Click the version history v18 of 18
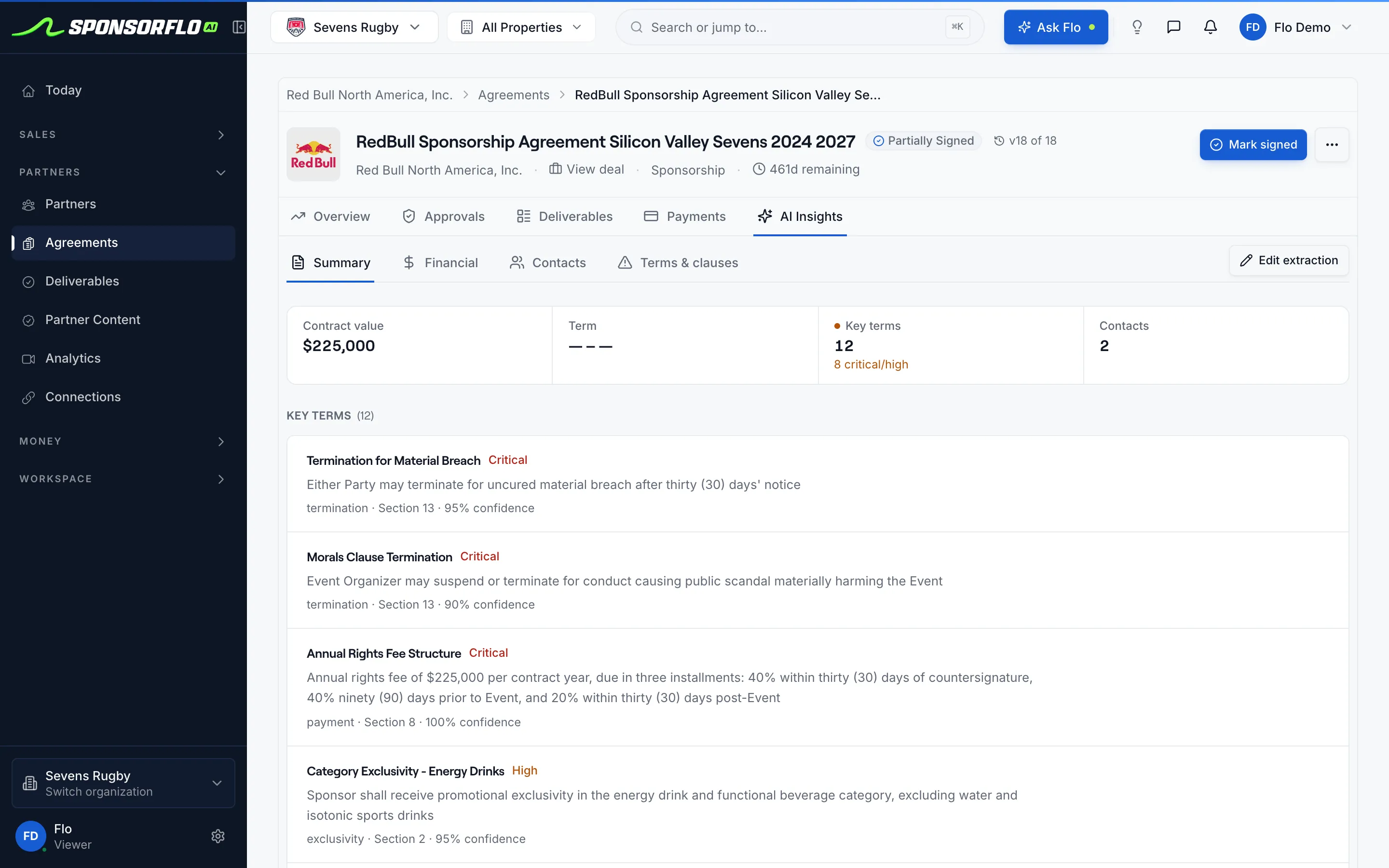This screenshot has width=1389, height=868. tap(1025, 141)
